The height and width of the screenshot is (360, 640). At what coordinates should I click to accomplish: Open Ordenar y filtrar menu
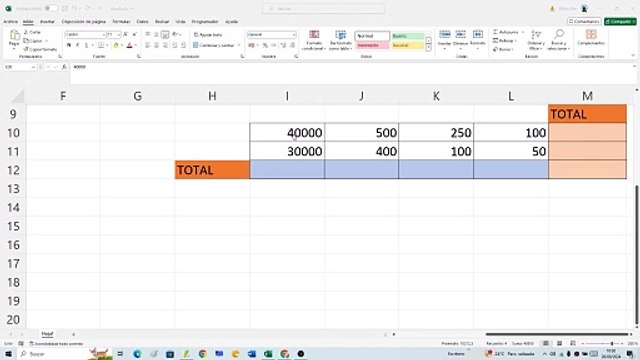coord(536,40)
